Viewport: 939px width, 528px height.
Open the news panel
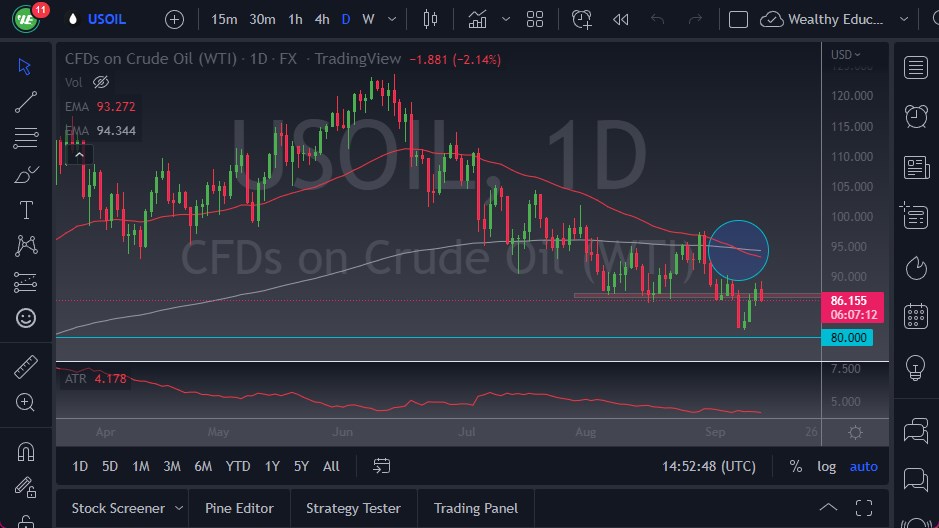(x=916, y=167)
